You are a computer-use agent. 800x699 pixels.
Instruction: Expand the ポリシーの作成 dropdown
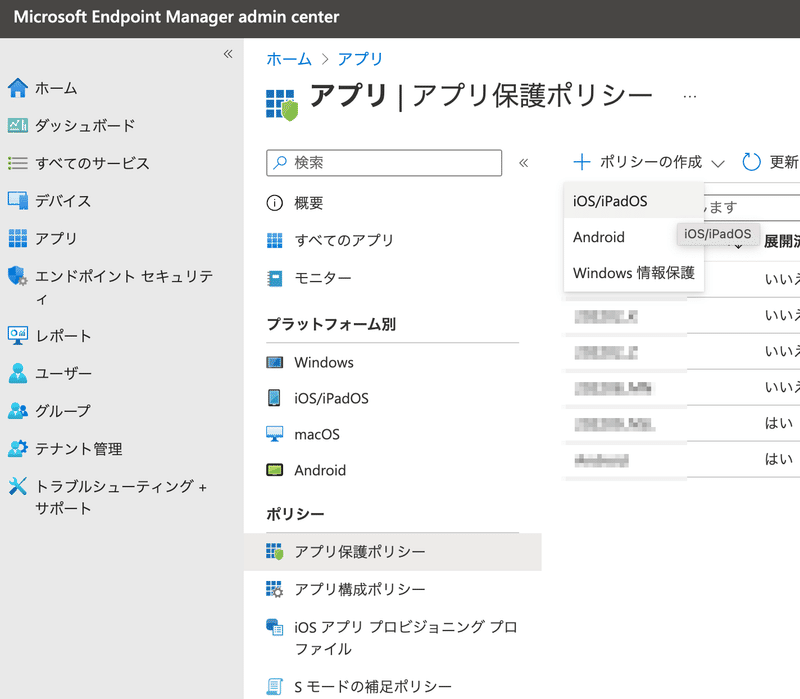tap(648, 162)
